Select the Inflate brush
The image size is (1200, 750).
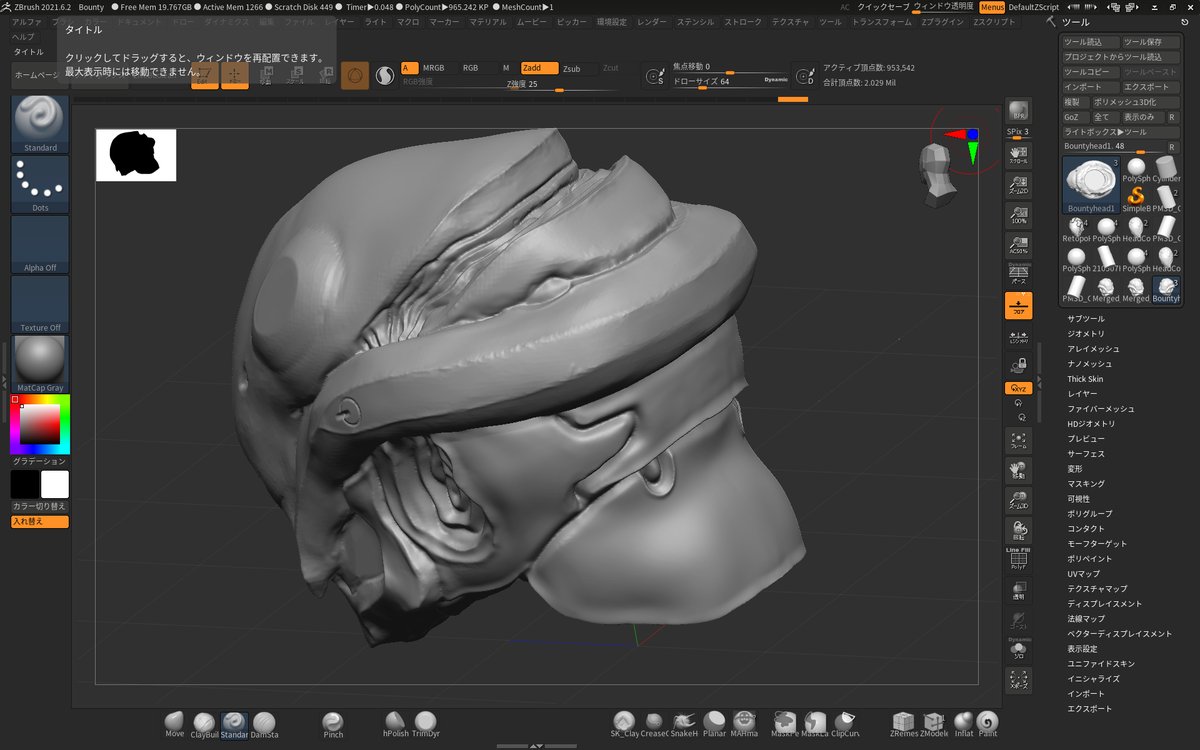pos(964,726)
